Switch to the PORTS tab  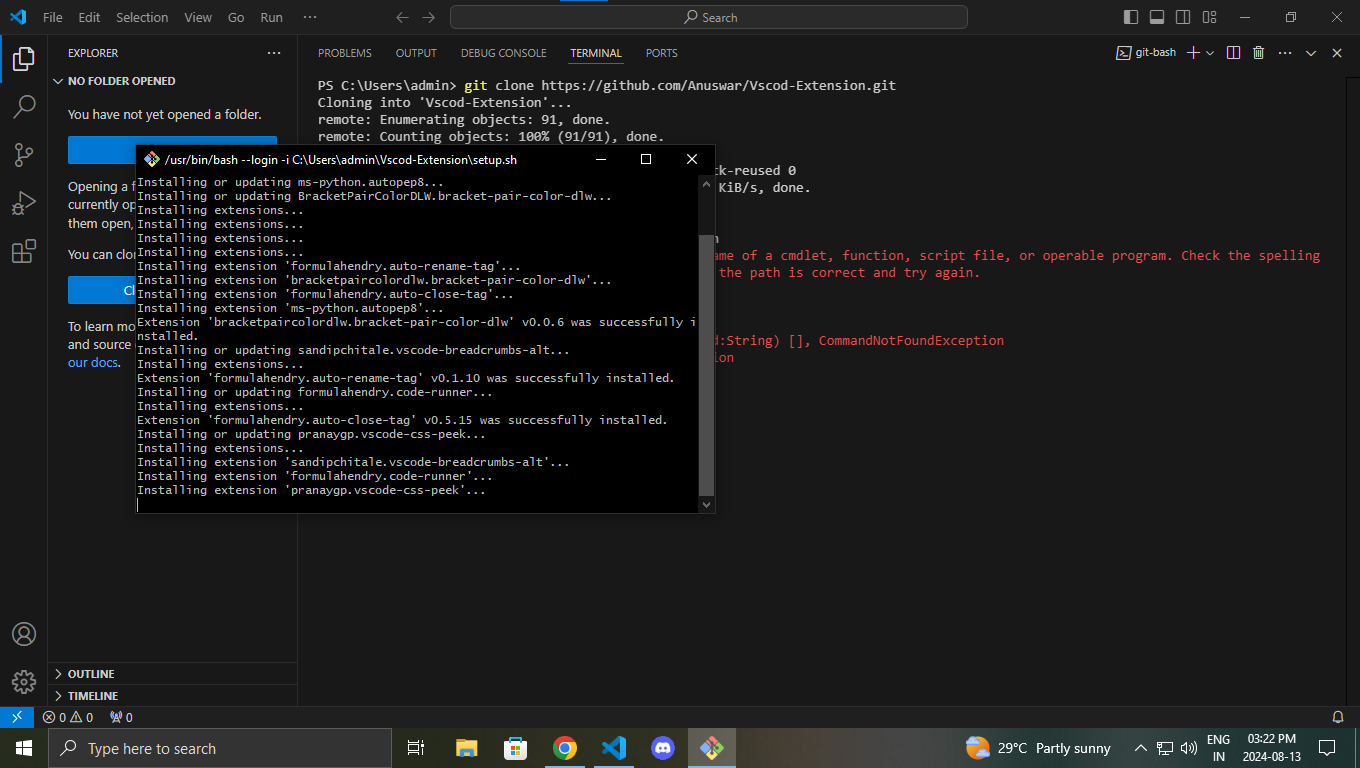(x=661, y=53)
